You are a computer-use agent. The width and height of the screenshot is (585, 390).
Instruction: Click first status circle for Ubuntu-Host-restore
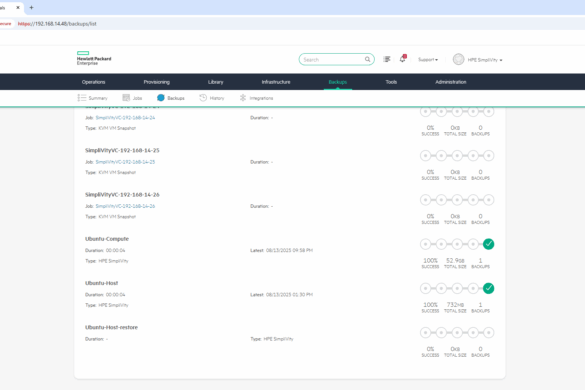click(425, 333)
